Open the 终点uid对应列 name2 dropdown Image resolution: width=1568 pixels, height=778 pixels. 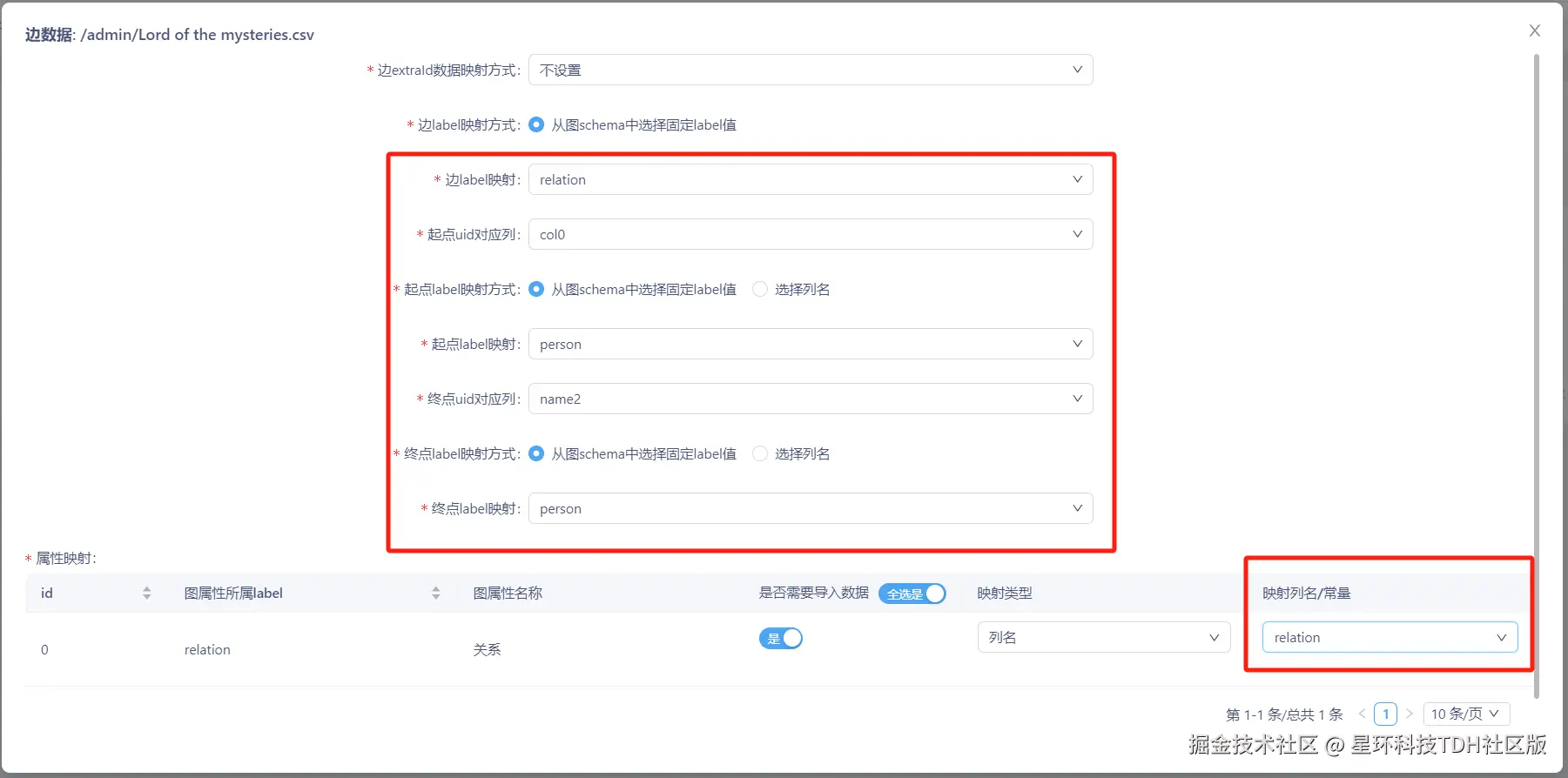(x=811, y=399)
